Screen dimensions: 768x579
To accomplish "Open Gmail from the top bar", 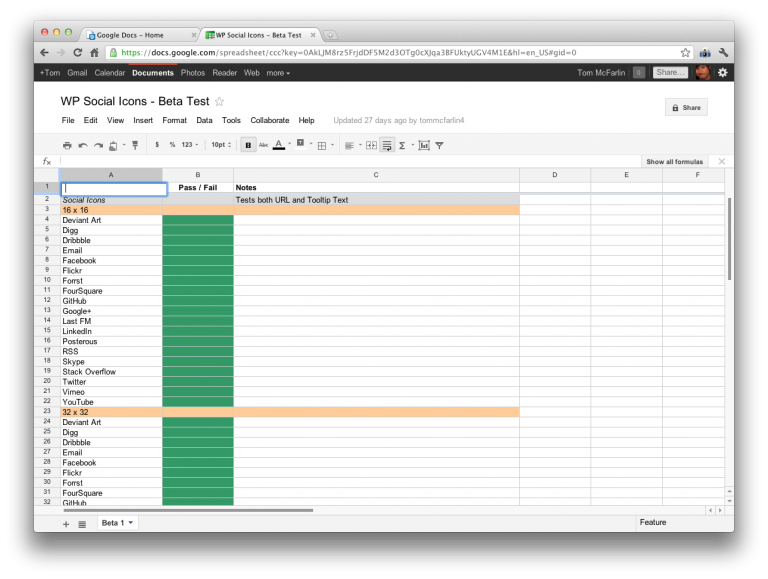I will point(77,73).
